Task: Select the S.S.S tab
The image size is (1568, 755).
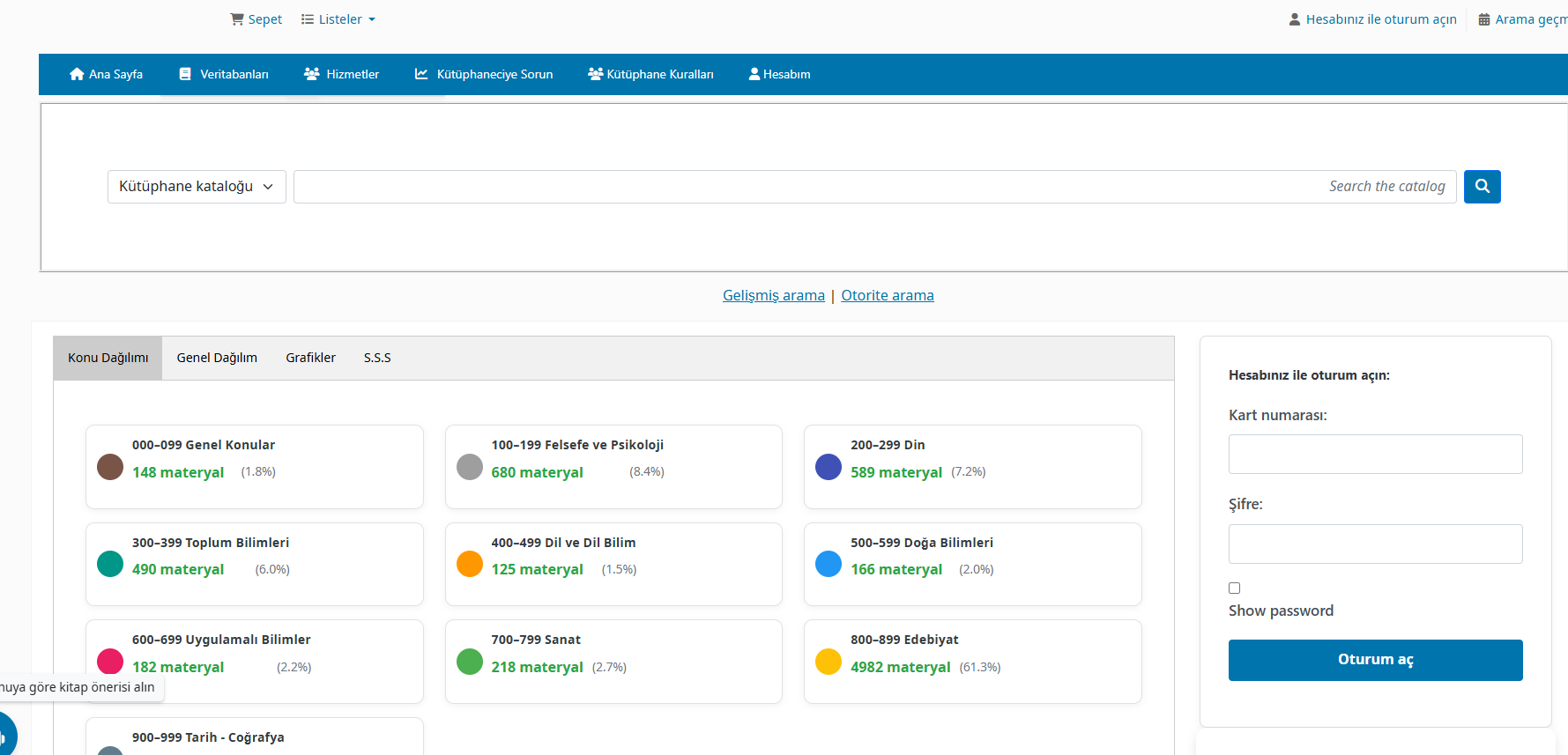Action: (377, 358)
